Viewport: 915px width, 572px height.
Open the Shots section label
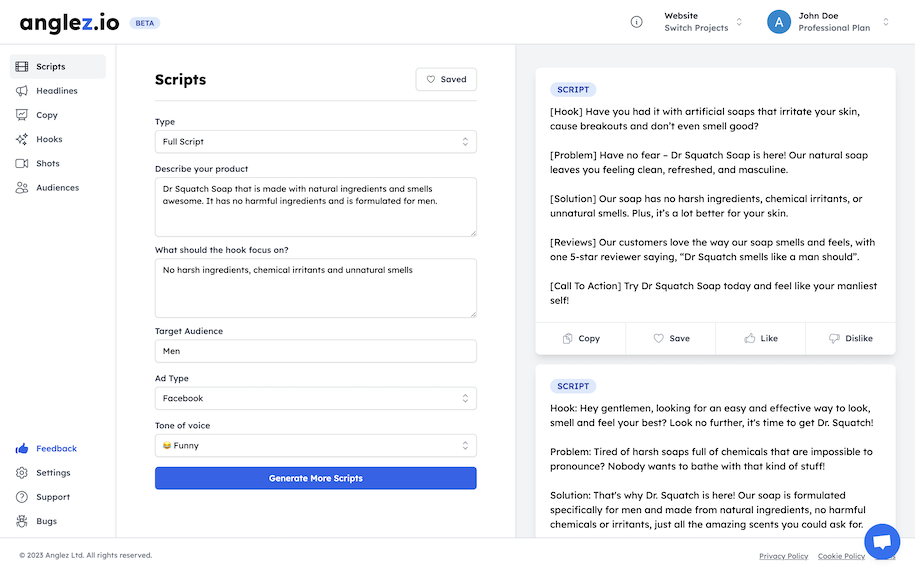tap(48, 163)
